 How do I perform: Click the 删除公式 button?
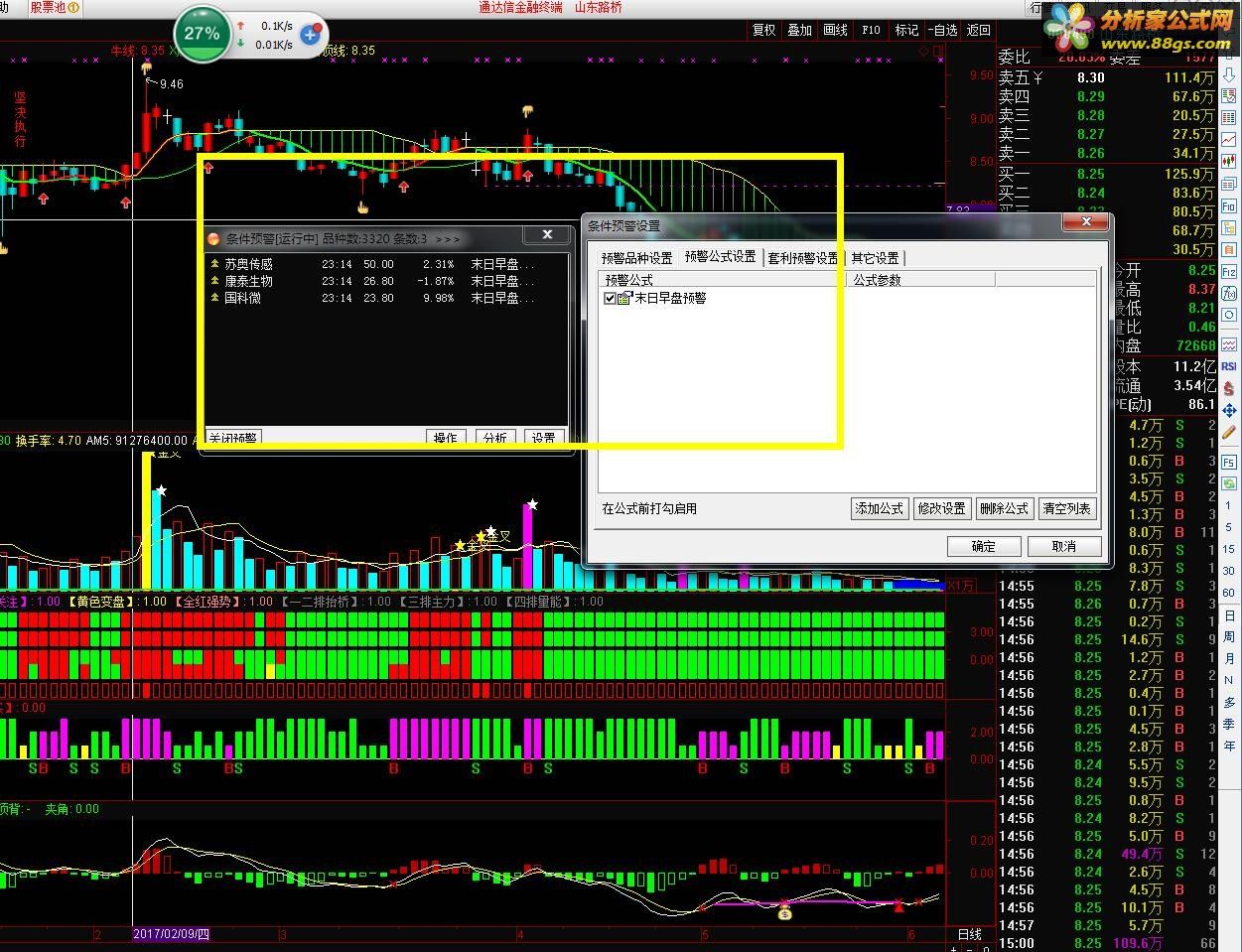1004,508
